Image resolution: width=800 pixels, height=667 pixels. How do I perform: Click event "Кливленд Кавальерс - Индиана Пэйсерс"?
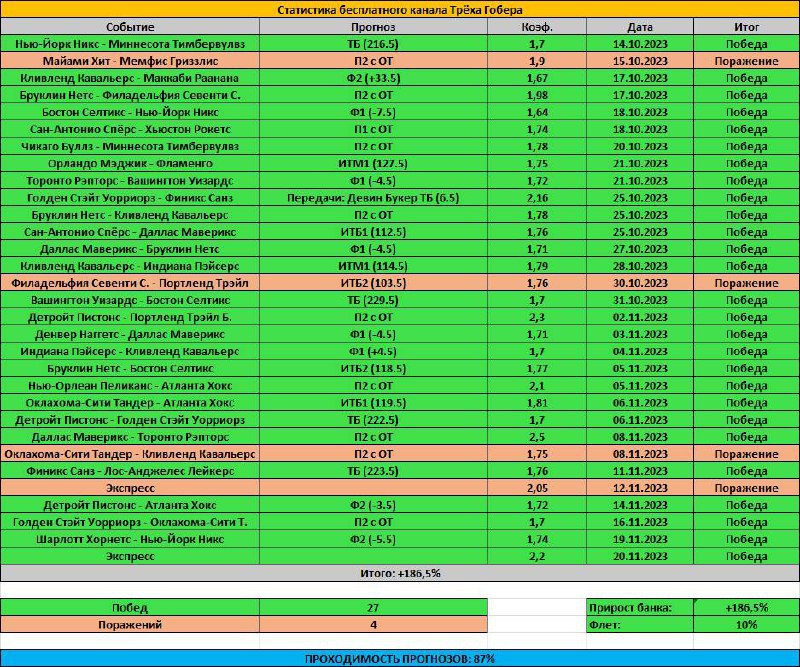pyautogui.click(x=130, y=266)
